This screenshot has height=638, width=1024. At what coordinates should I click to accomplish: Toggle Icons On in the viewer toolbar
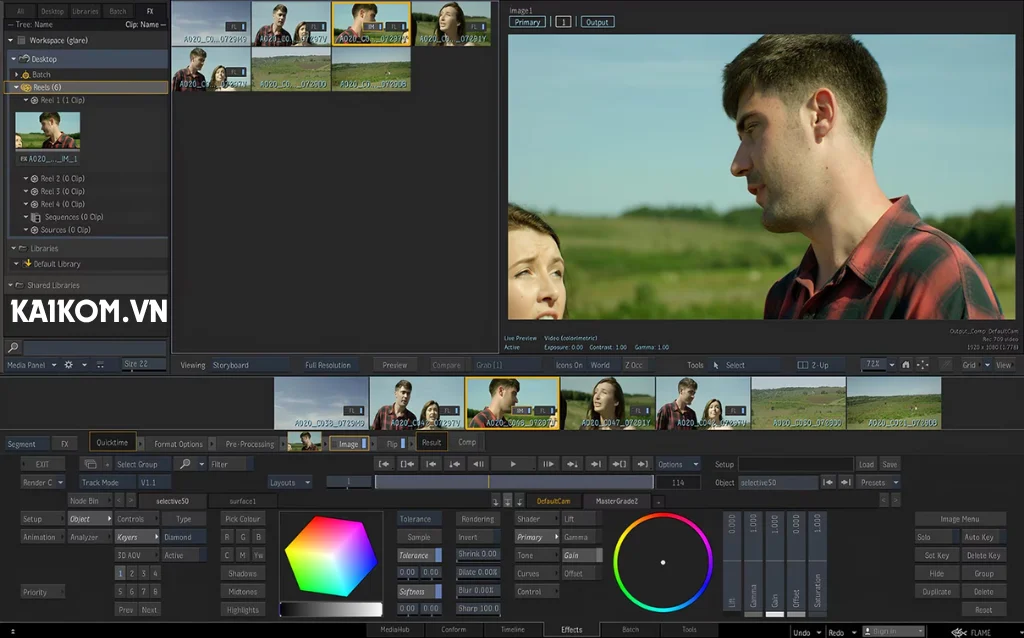(x=568, y=365)
